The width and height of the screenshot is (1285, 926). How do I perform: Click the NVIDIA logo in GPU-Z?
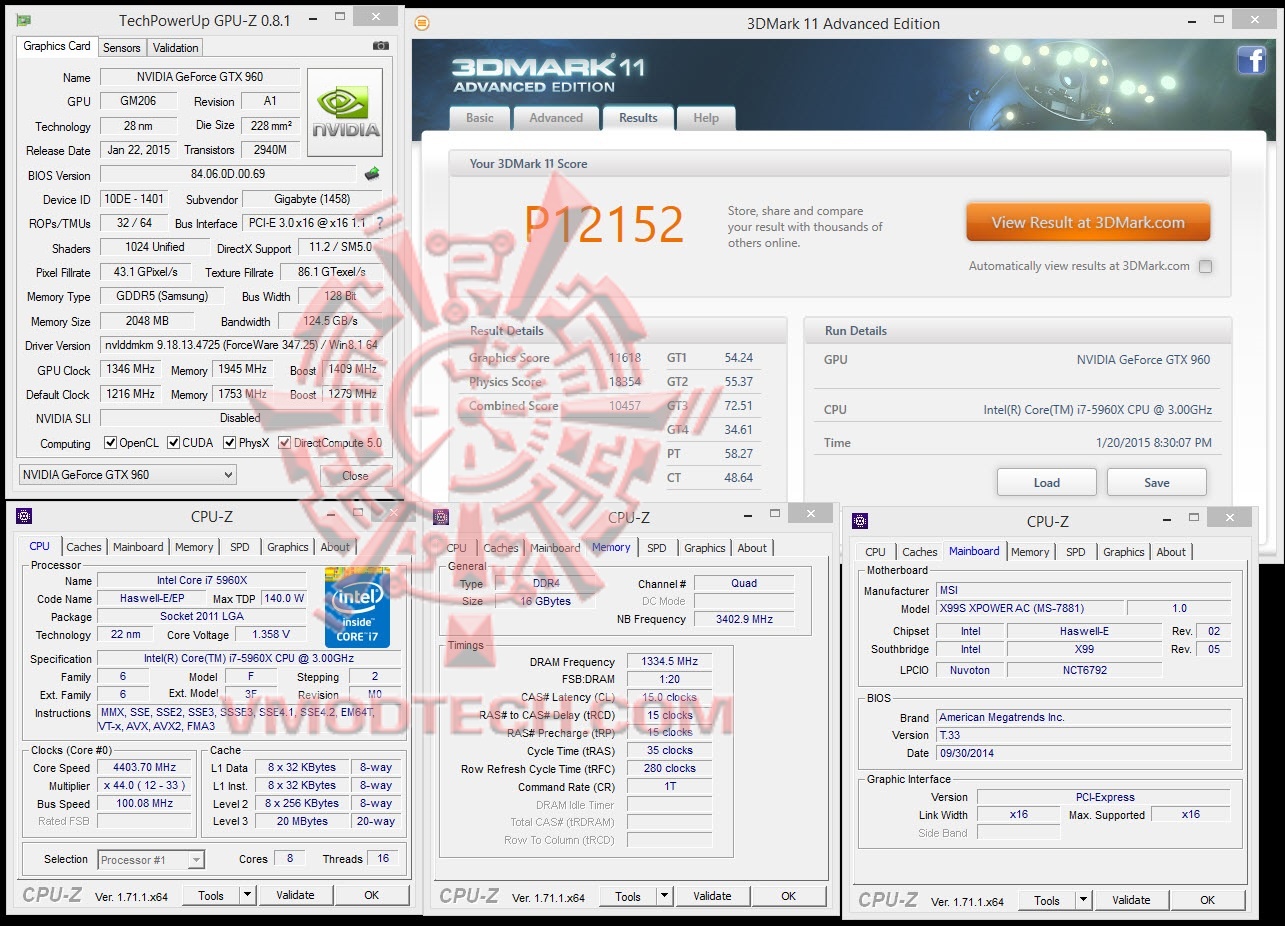(x=345, y=112)
